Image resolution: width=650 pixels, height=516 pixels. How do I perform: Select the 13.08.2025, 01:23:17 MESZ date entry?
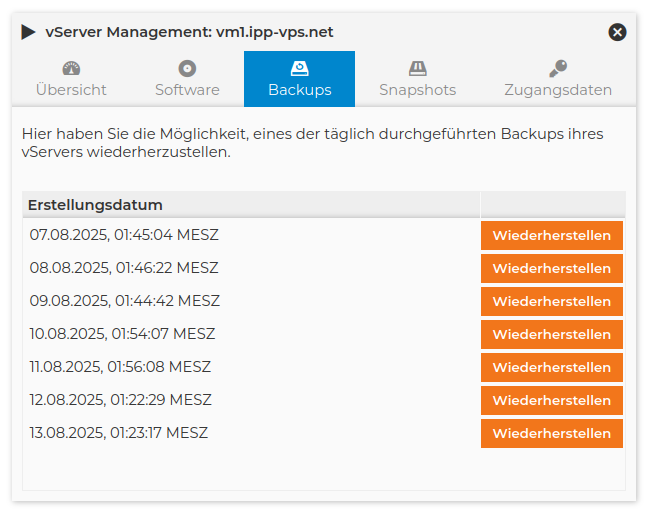click(119, 433)
